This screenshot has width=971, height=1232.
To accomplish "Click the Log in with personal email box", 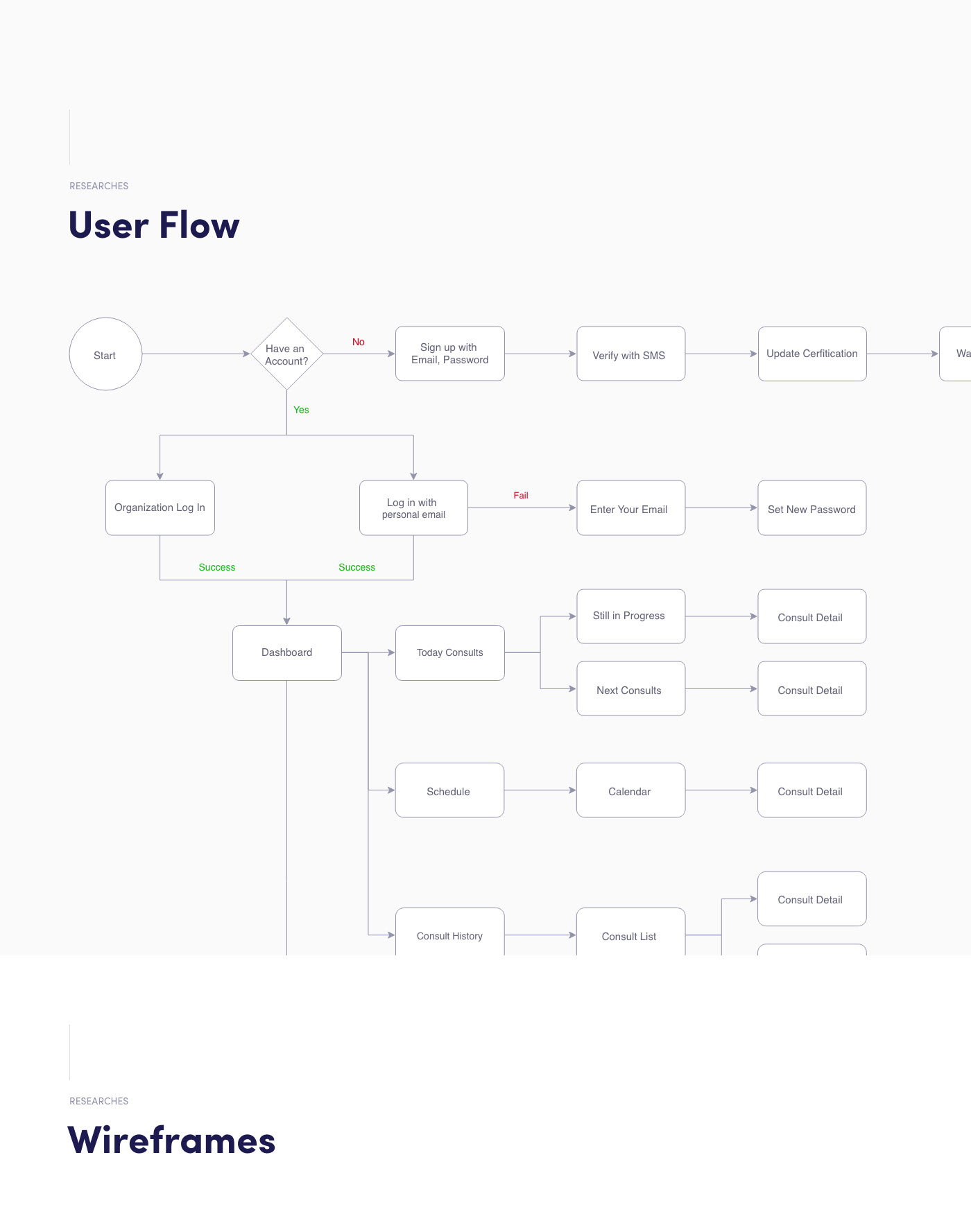I will 413,507.
